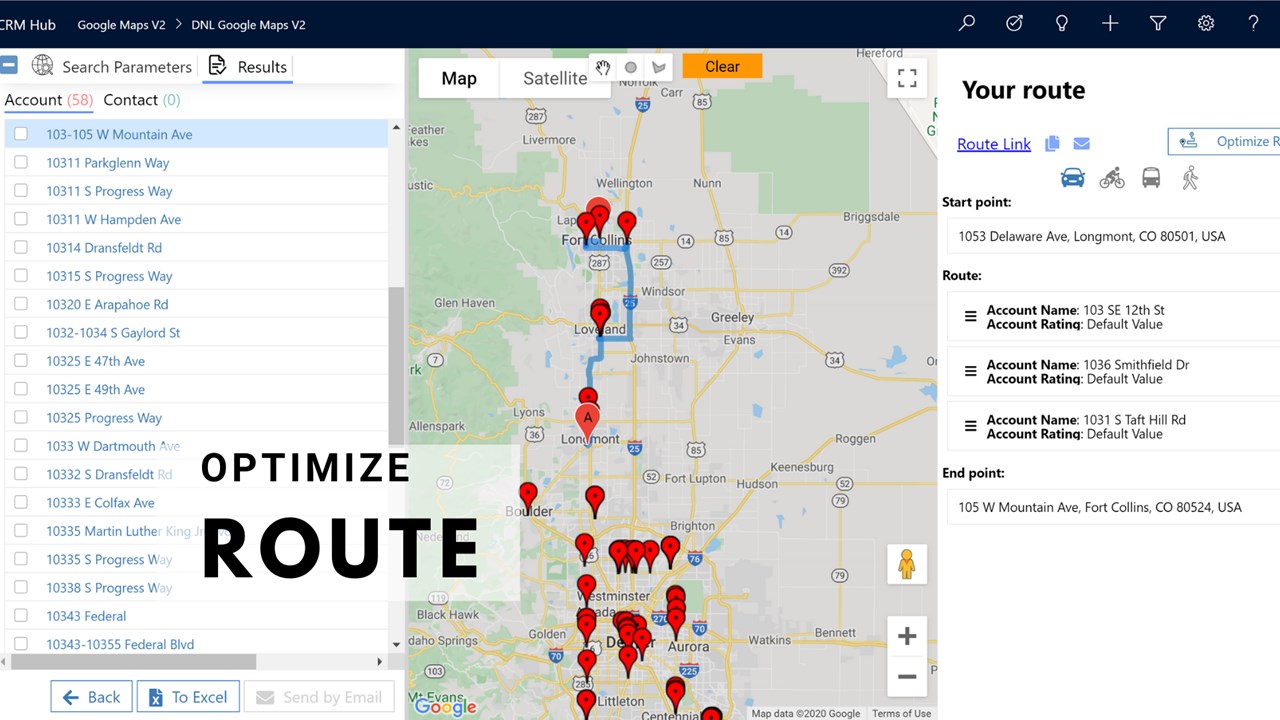Click drag handle for 1036 Smithfield Dr
The width and height of the screenshot is (1280, 720).
970,371
